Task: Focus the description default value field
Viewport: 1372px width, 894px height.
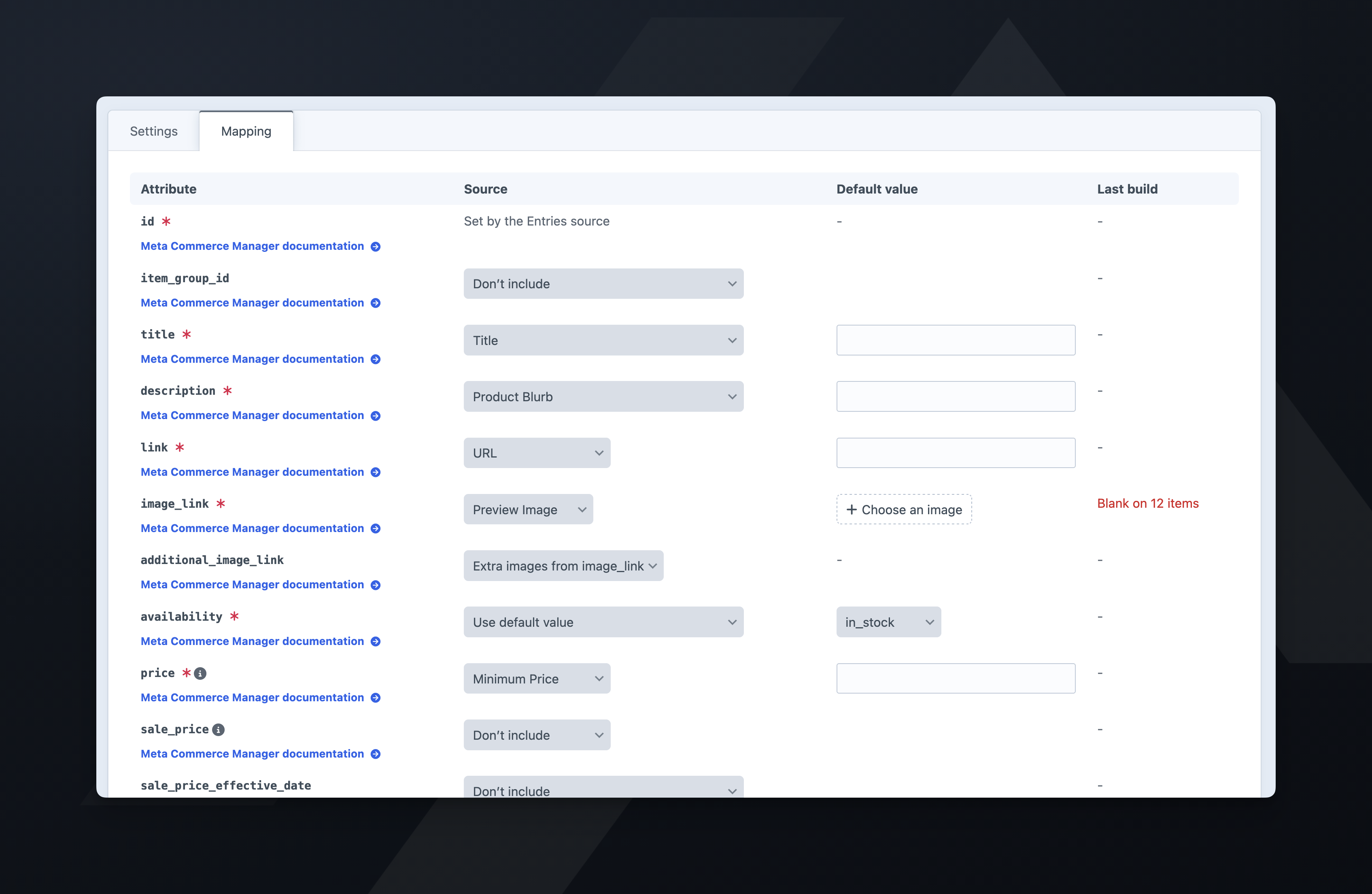Action: point(956,397)
